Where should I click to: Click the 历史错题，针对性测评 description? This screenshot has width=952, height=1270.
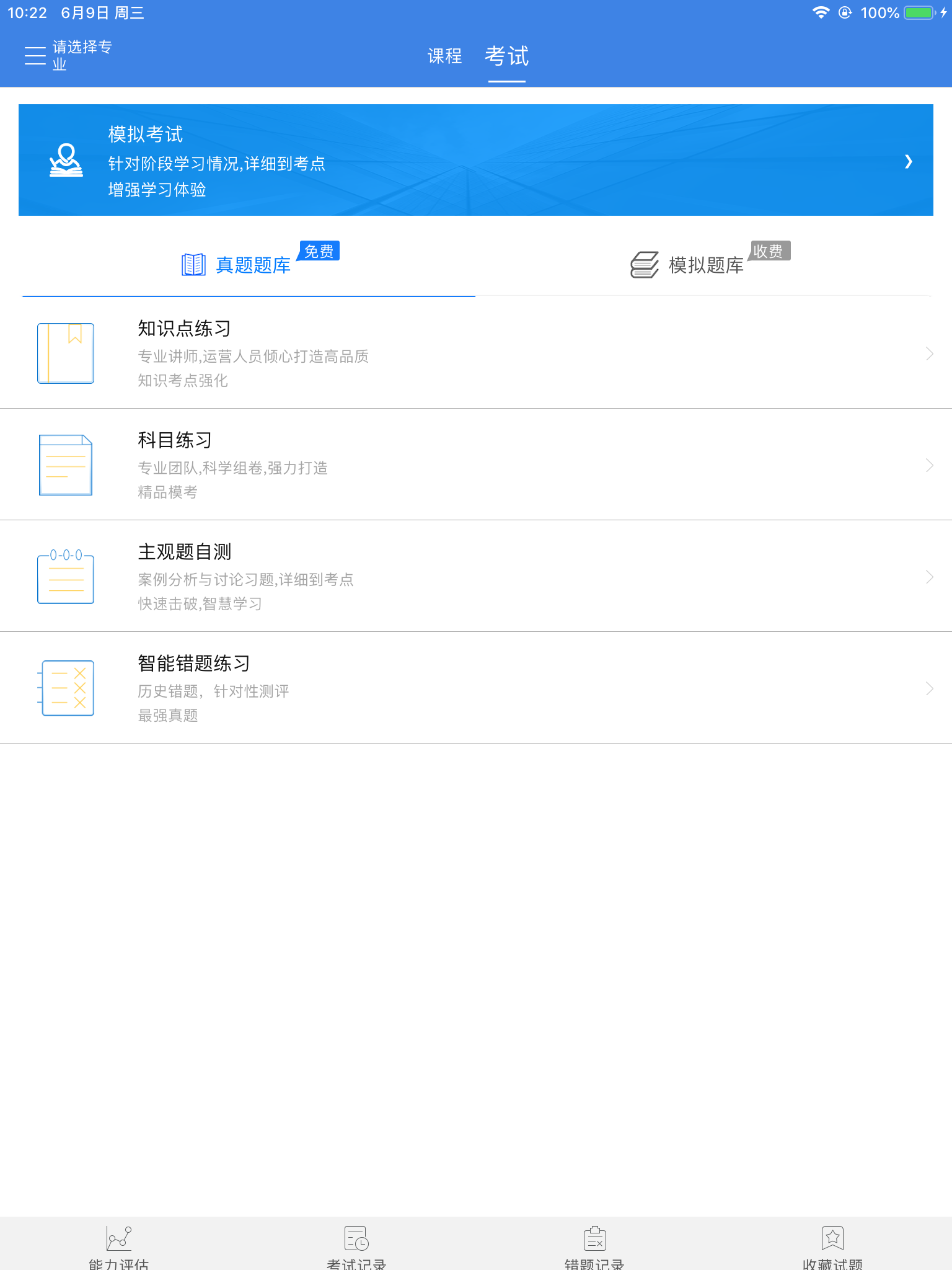click(213, 691)
